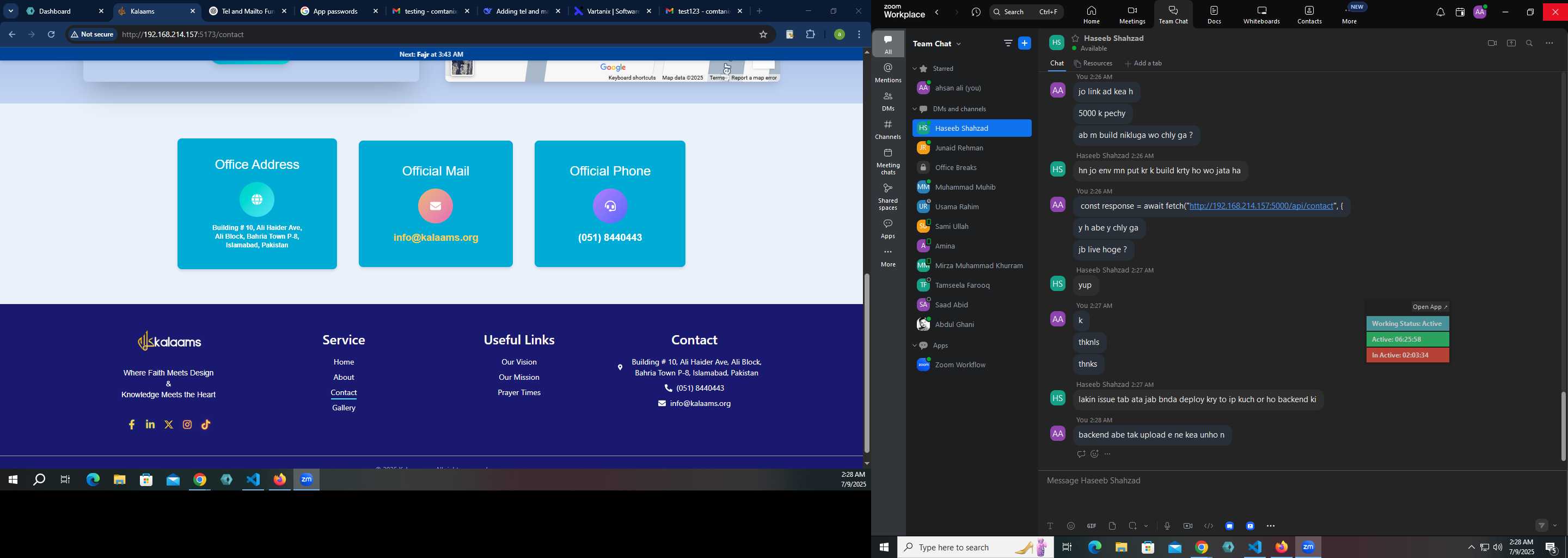This screenshot has width=1568, height=558.
Task: Open the calendar panel icon in Zoom header
Action: tap(1460, 13)
